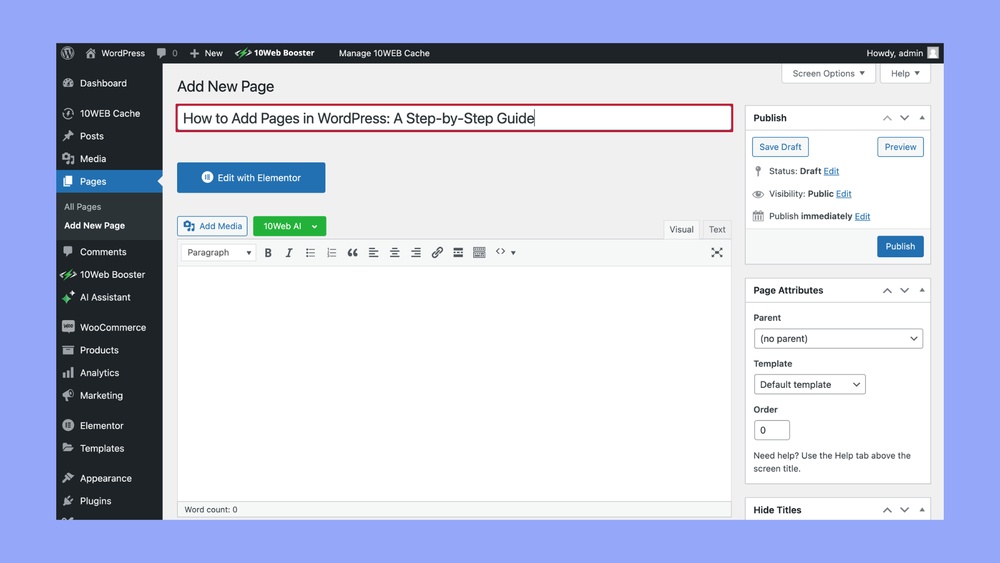Screen dimensions: 1000x563
Task: Click the Add New Page submenu link
Action: pos(94,226)
